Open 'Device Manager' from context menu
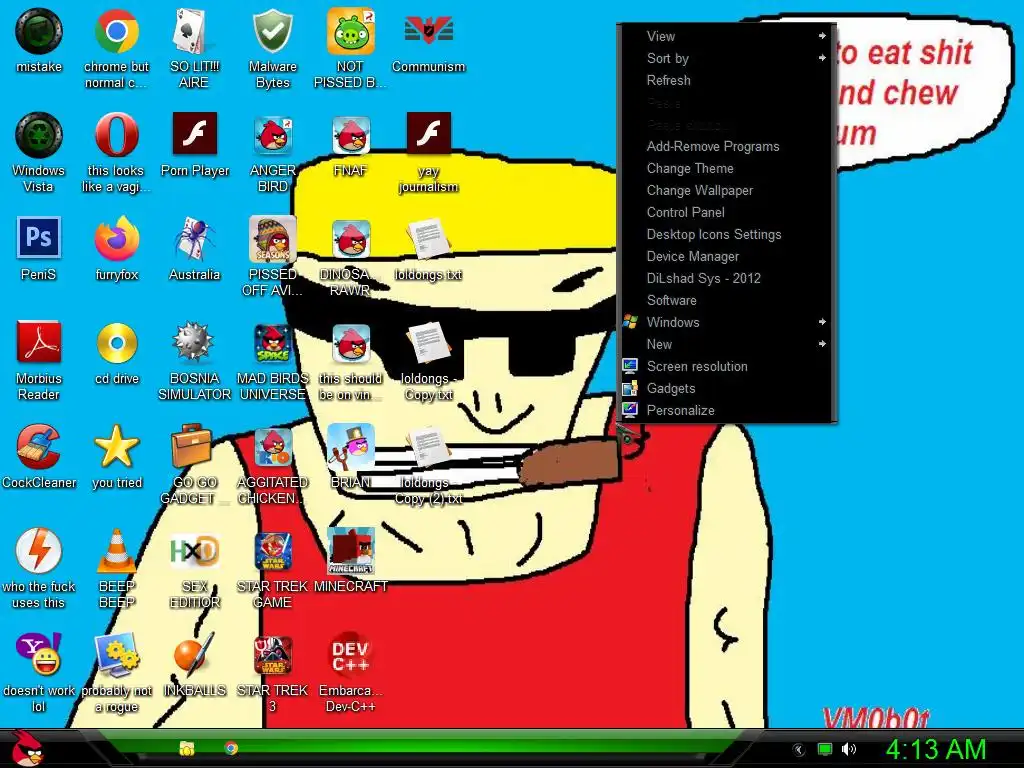Viewport: 1024px width, 768px height. pyautogui.click(x=726, y=257)
